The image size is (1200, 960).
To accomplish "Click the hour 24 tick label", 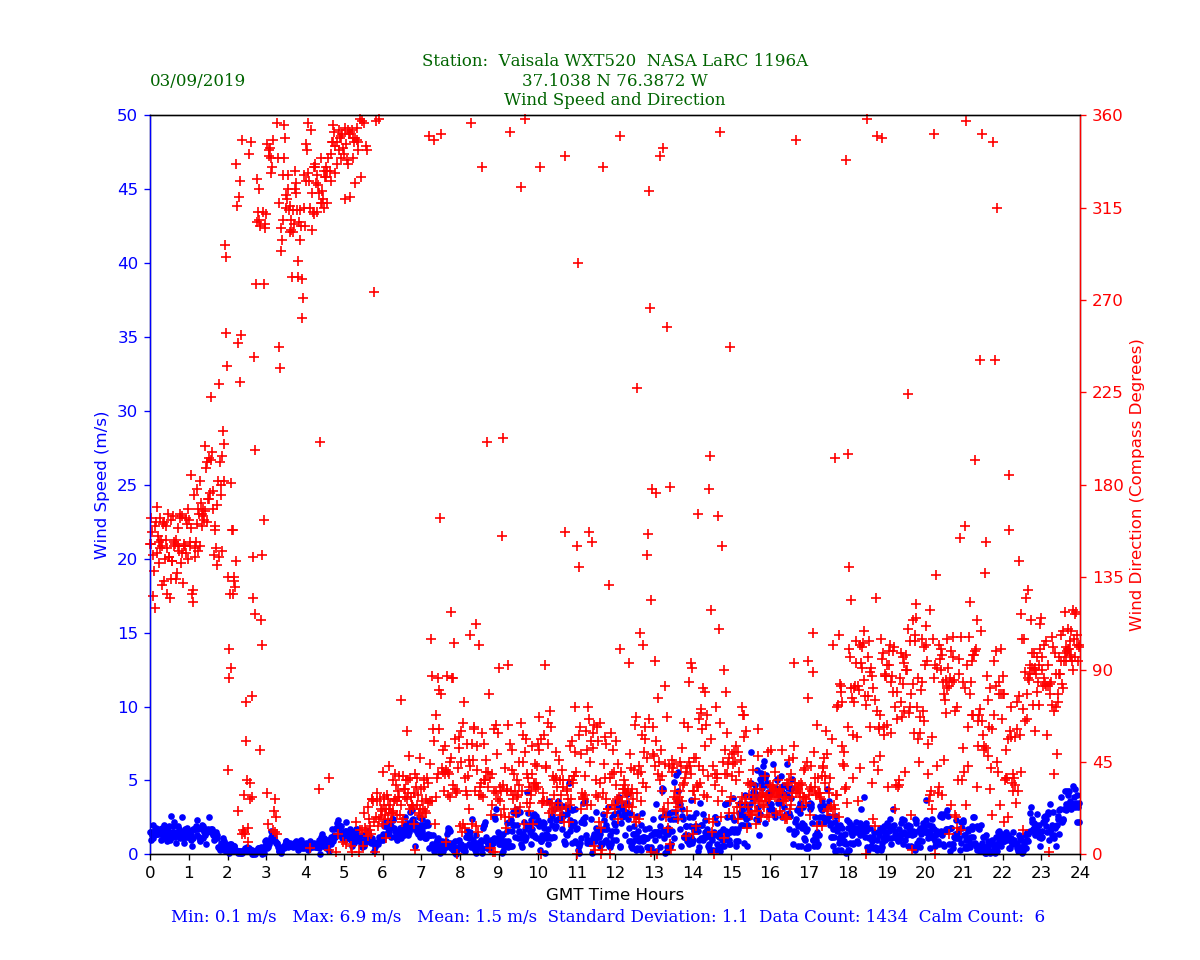I will (1080, 873).
